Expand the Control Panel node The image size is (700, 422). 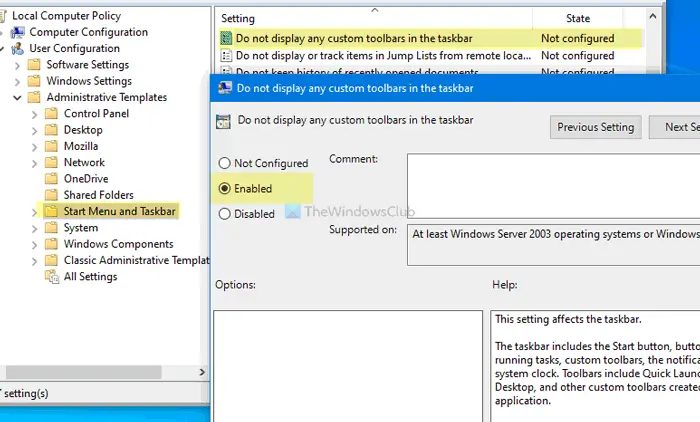pyautogui.click(x=34, y=115)
